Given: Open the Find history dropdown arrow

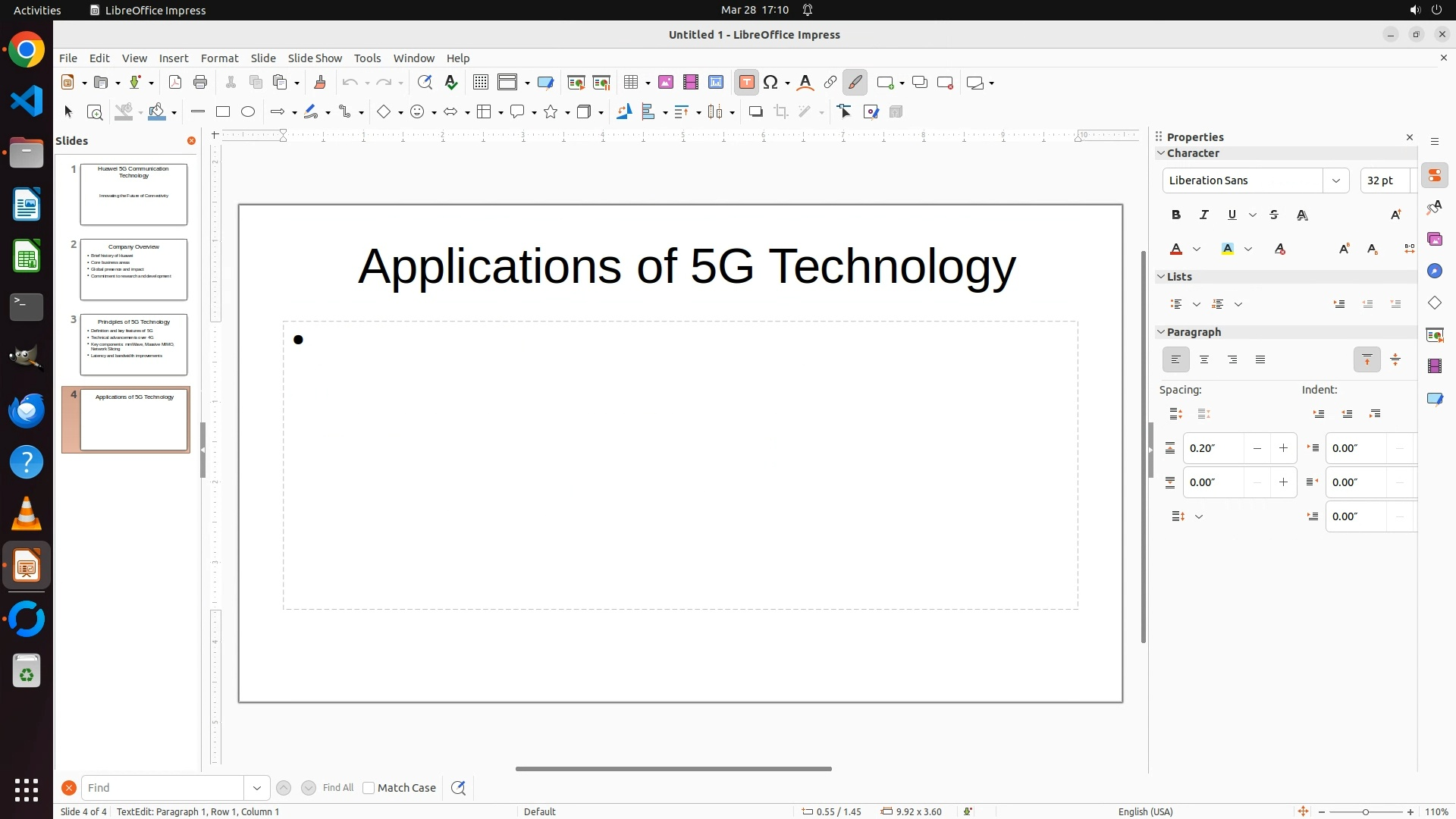Looking at the screenshot, I should 257,788.
